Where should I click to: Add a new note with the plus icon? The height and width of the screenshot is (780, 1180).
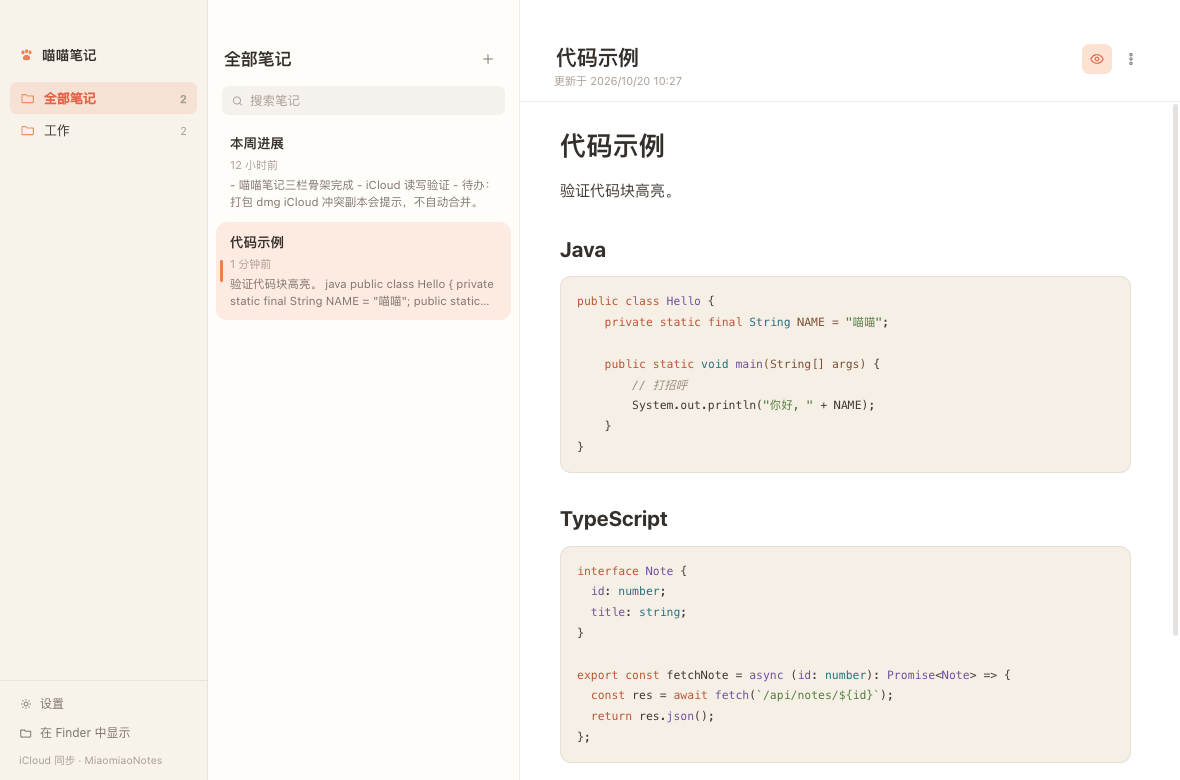pyautogui.click(x=488, y=59)
